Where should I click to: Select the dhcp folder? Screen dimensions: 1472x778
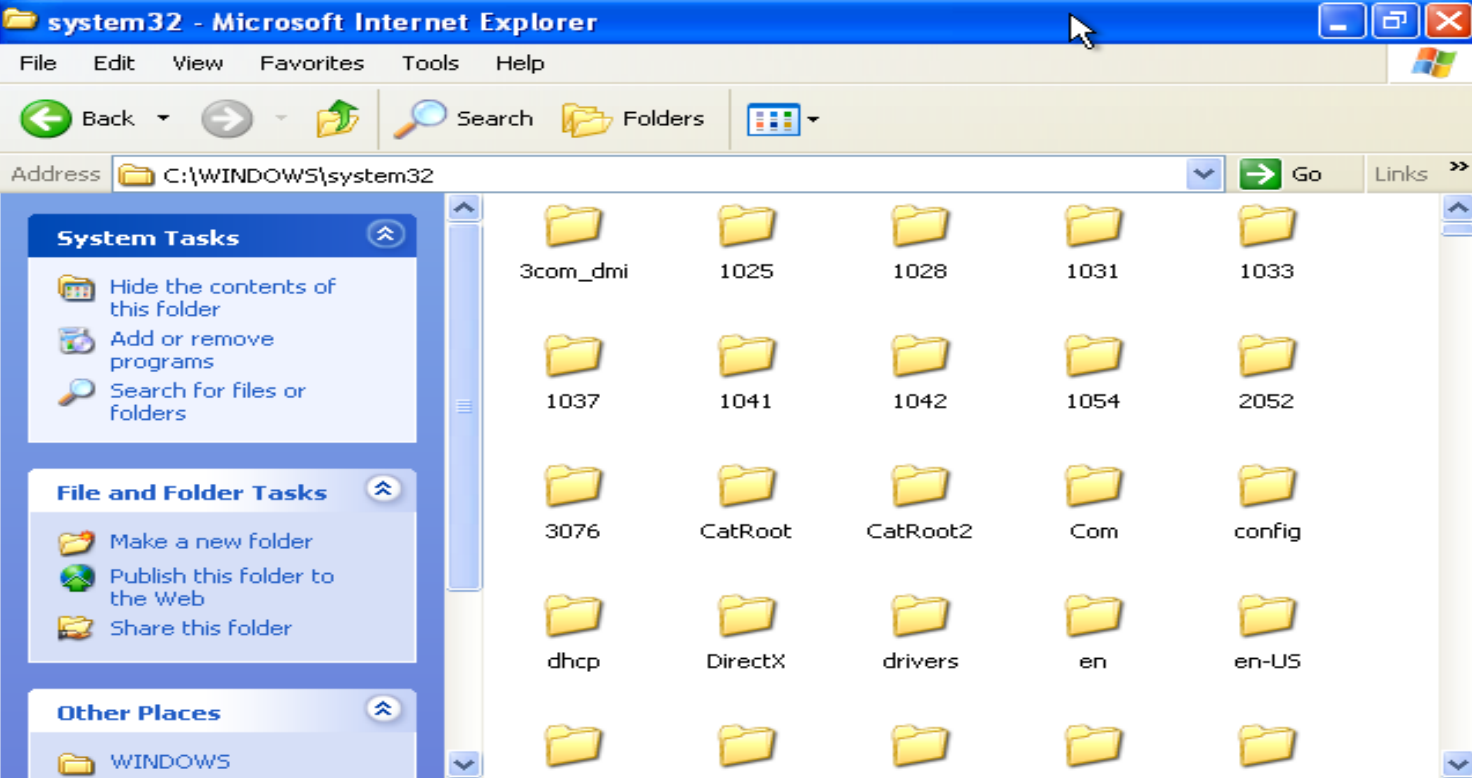point(573,632)
